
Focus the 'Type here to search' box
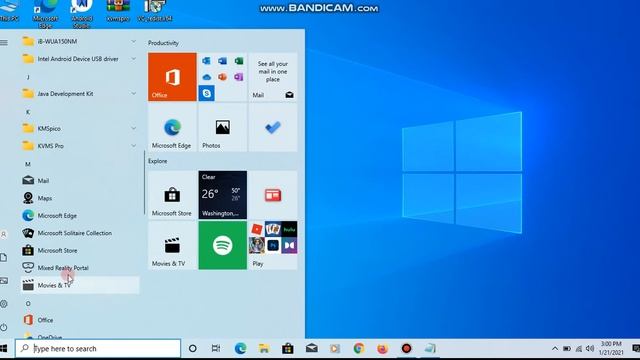(98, 348)
